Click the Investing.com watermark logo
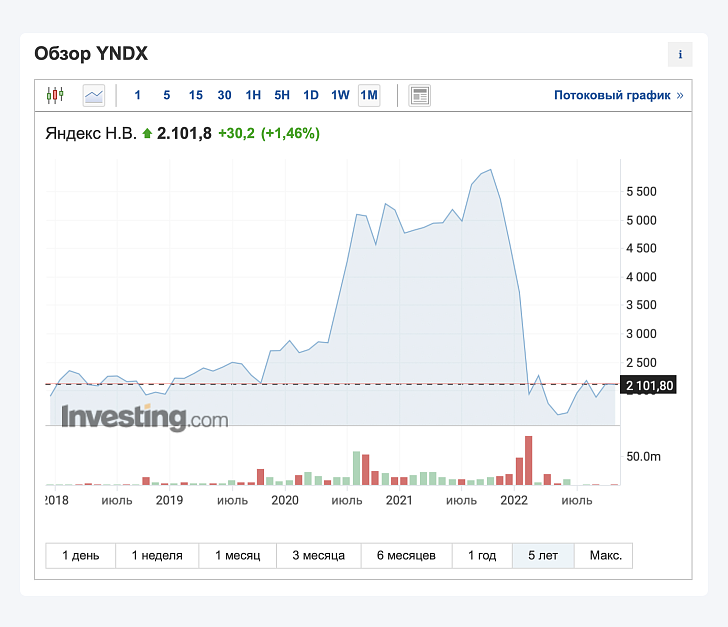Screen dimensions: 728x627 (145, 418)
